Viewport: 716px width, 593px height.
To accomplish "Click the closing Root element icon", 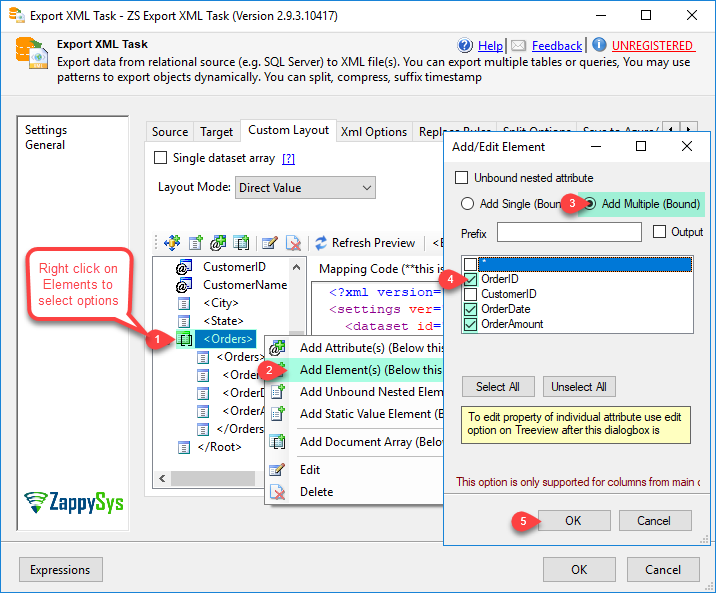I will (x=184, y=447).
